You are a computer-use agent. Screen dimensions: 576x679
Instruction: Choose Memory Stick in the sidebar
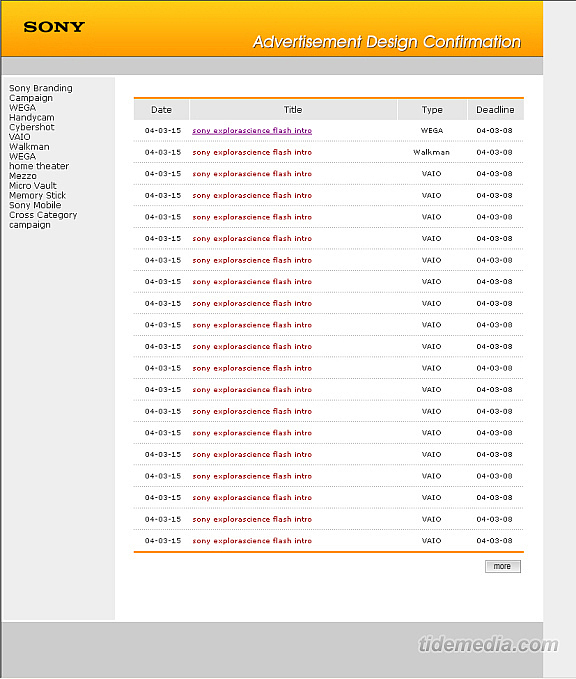37,195
